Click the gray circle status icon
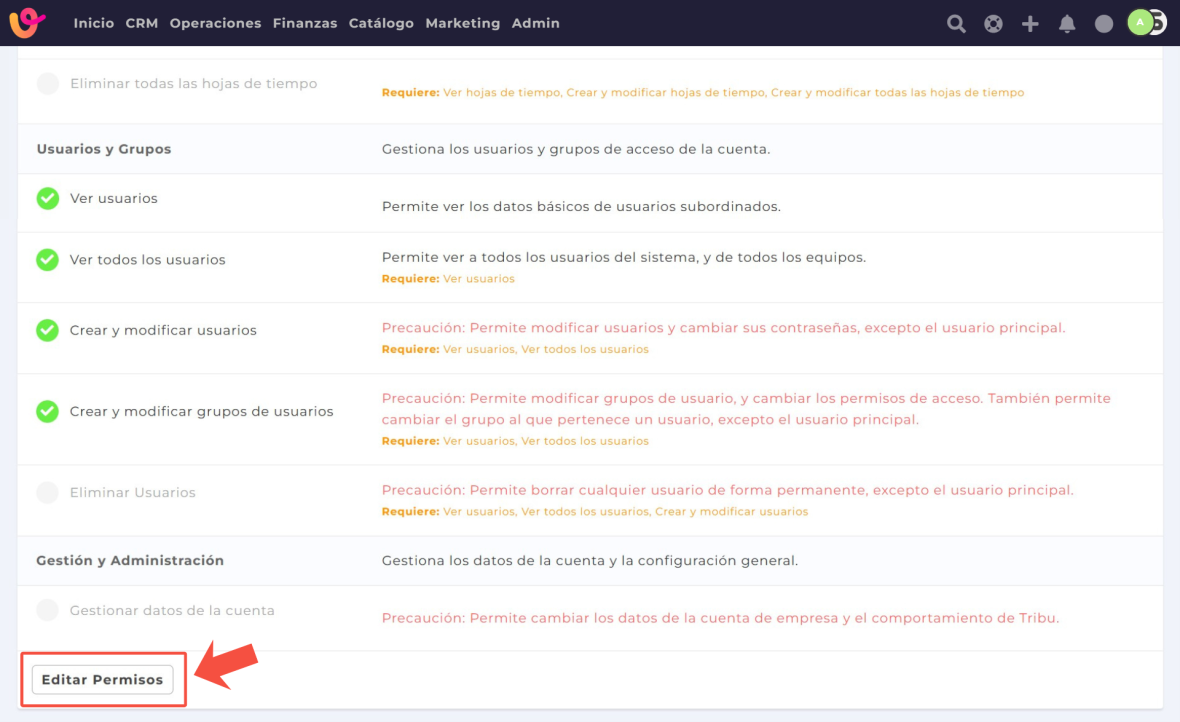The height and width of the screenshot is (722, 1180). point(1104,23)
